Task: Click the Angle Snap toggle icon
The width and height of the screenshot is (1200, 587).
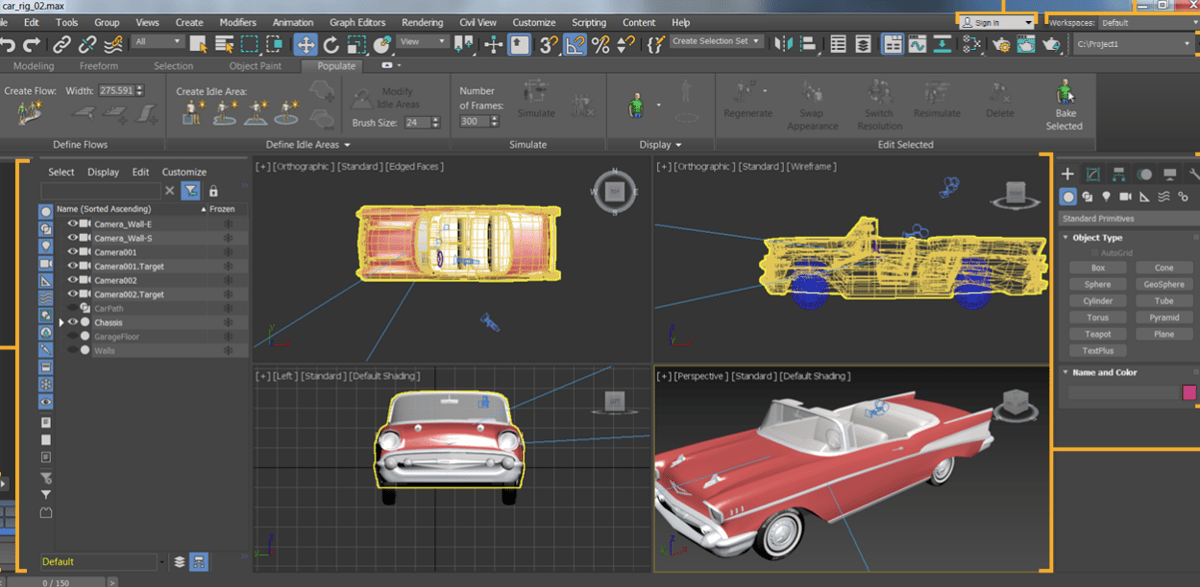Action: [575, 44]
